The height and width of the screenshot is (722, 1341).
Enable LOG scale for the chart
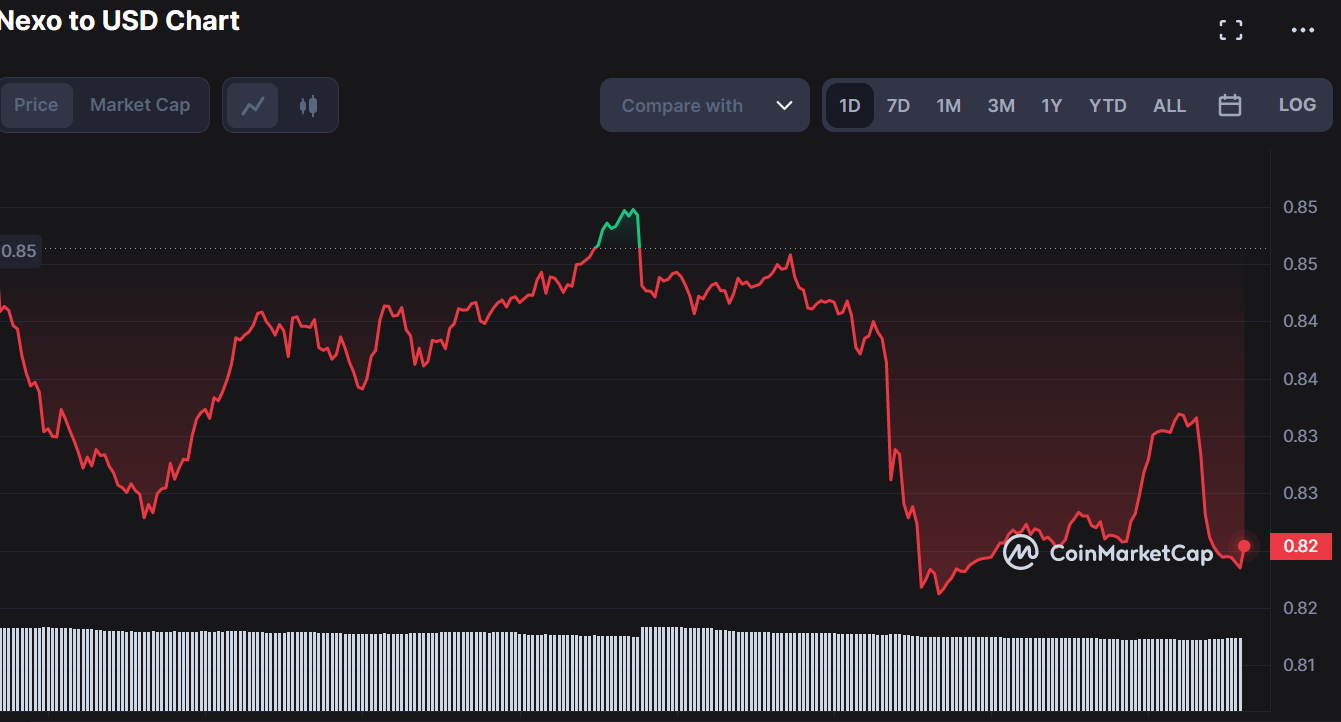(1297, 104)
